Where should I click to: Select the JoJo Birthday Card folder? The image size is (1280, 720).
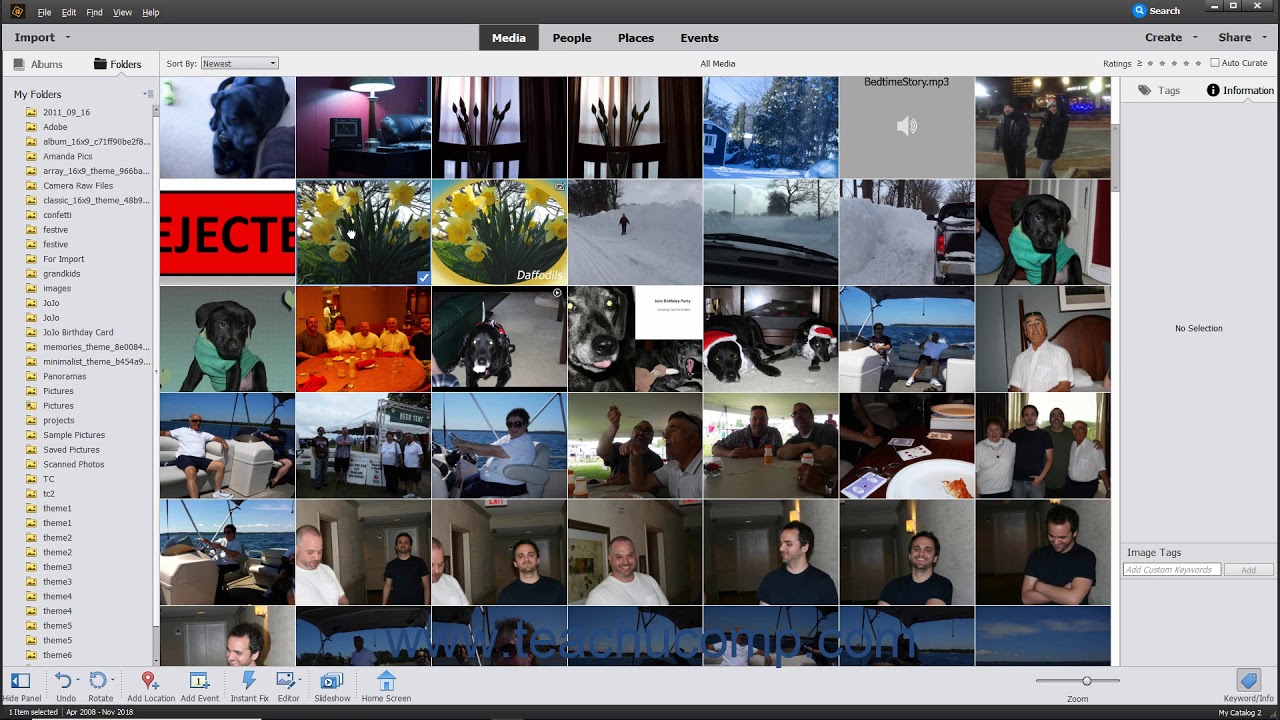click(77, 332)
